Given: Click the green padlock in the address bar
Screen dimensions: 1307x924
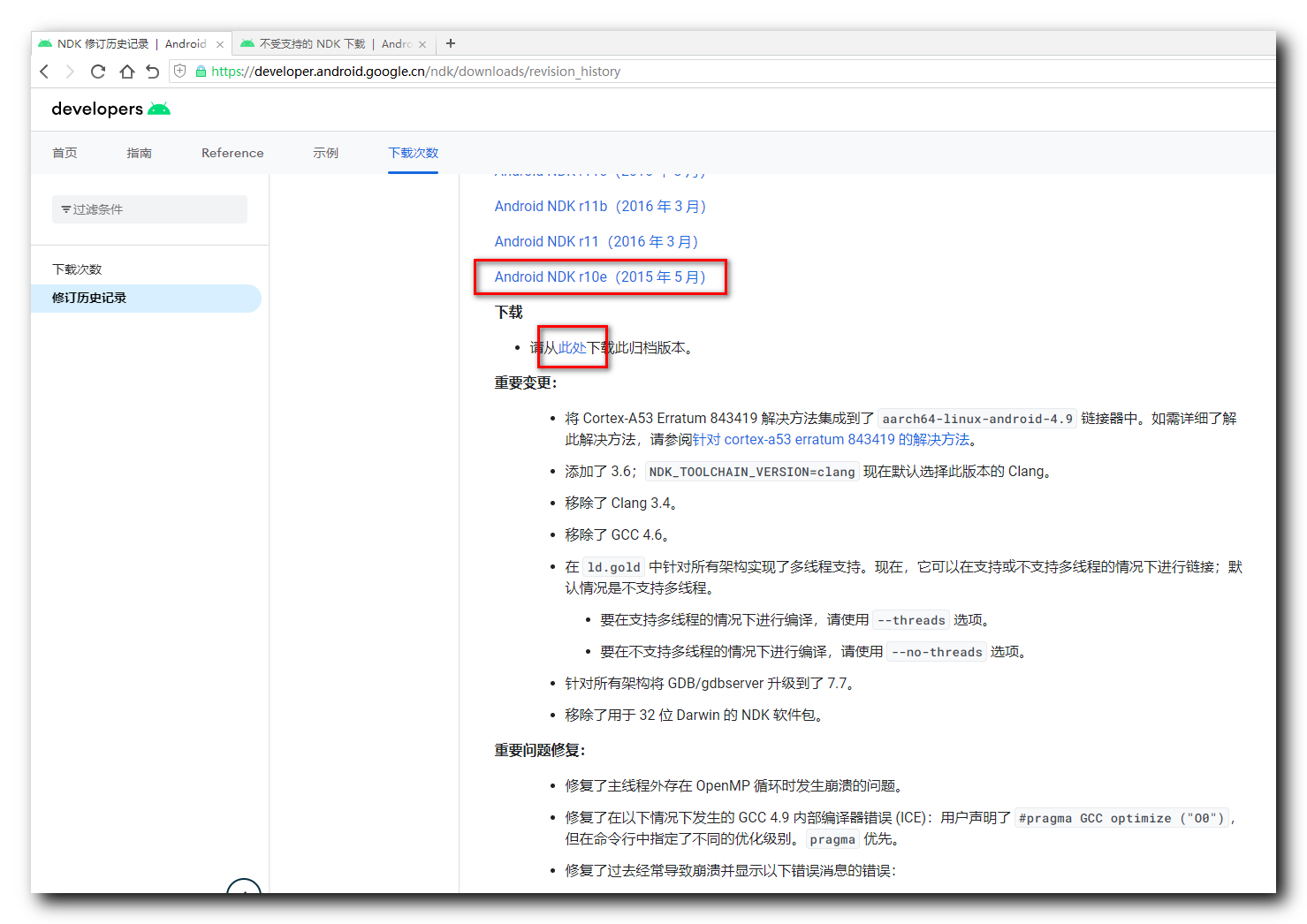Looking at the screenshot, I should coord(201,72).
